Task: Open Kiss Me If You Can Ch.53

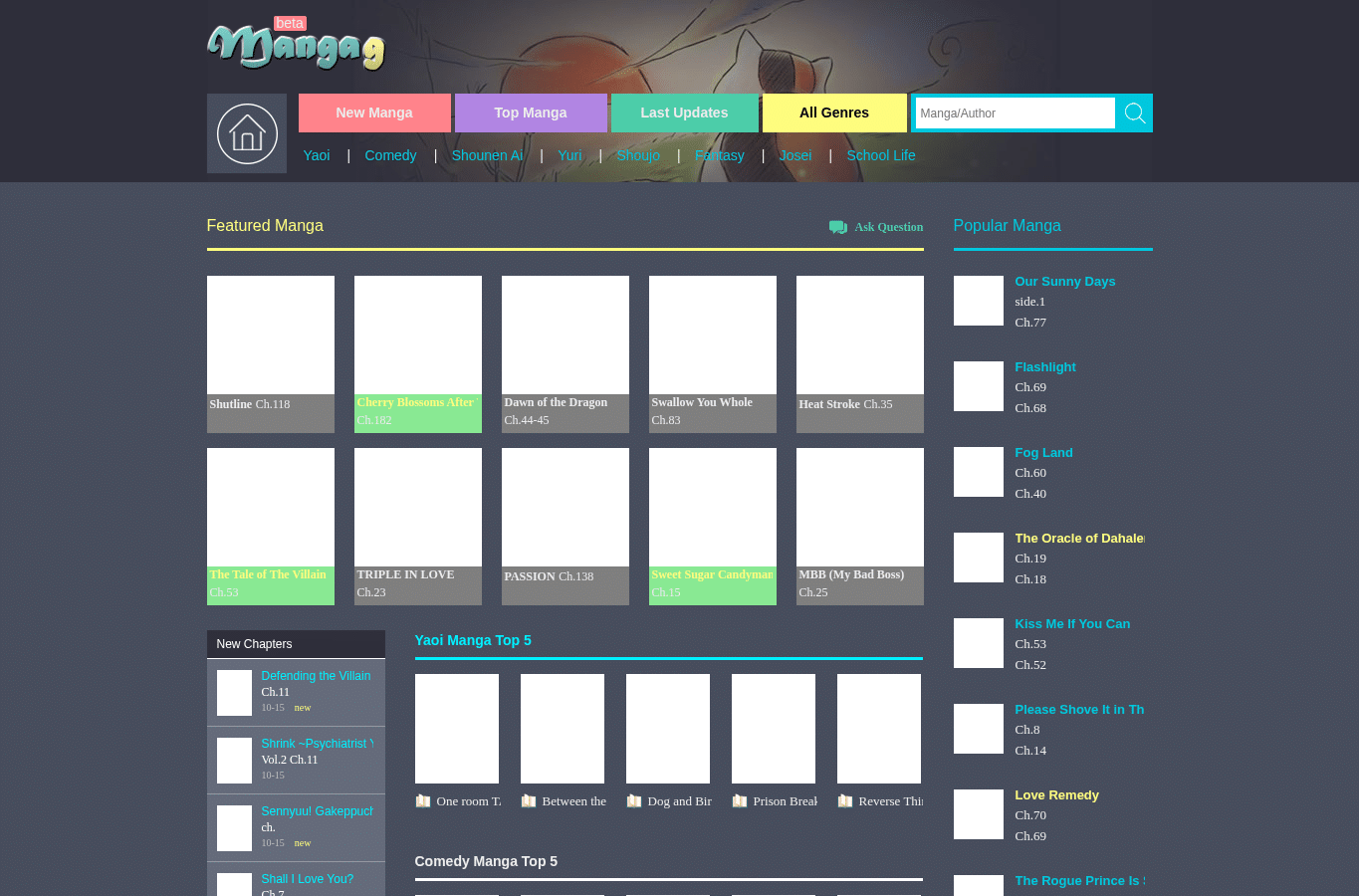Action: pyautogui.click(x=1030, y=644)
